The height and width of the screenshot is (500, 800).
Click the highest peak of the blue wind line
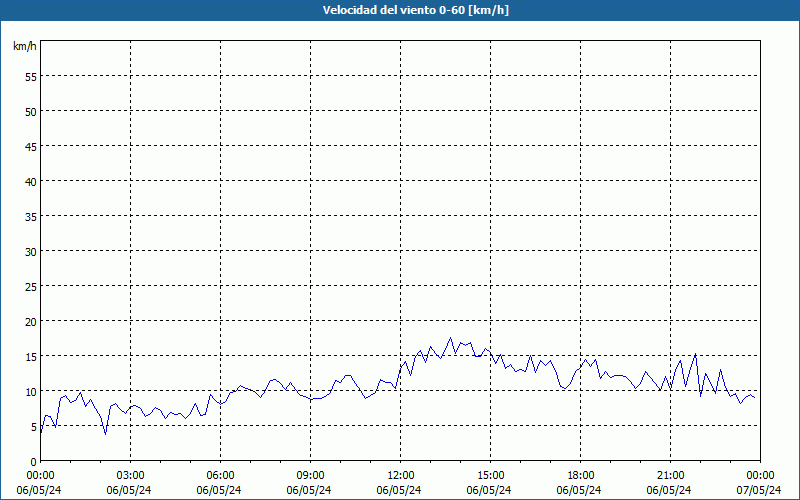pos(451,338)
